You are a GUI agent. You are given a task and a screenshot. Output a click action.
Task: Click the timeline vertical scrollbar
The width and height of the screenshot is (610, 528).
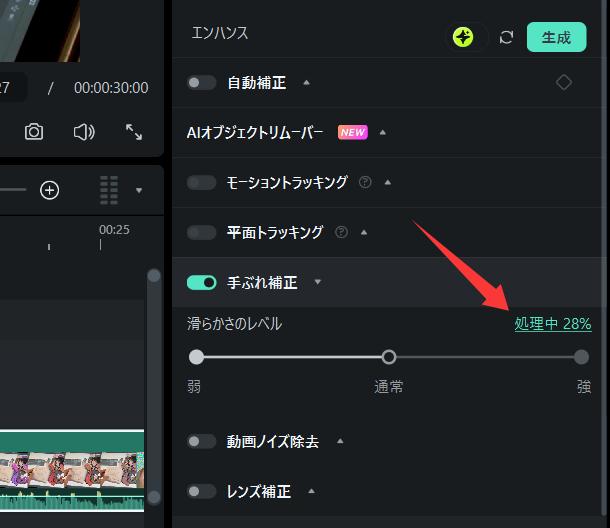[154, 386]
